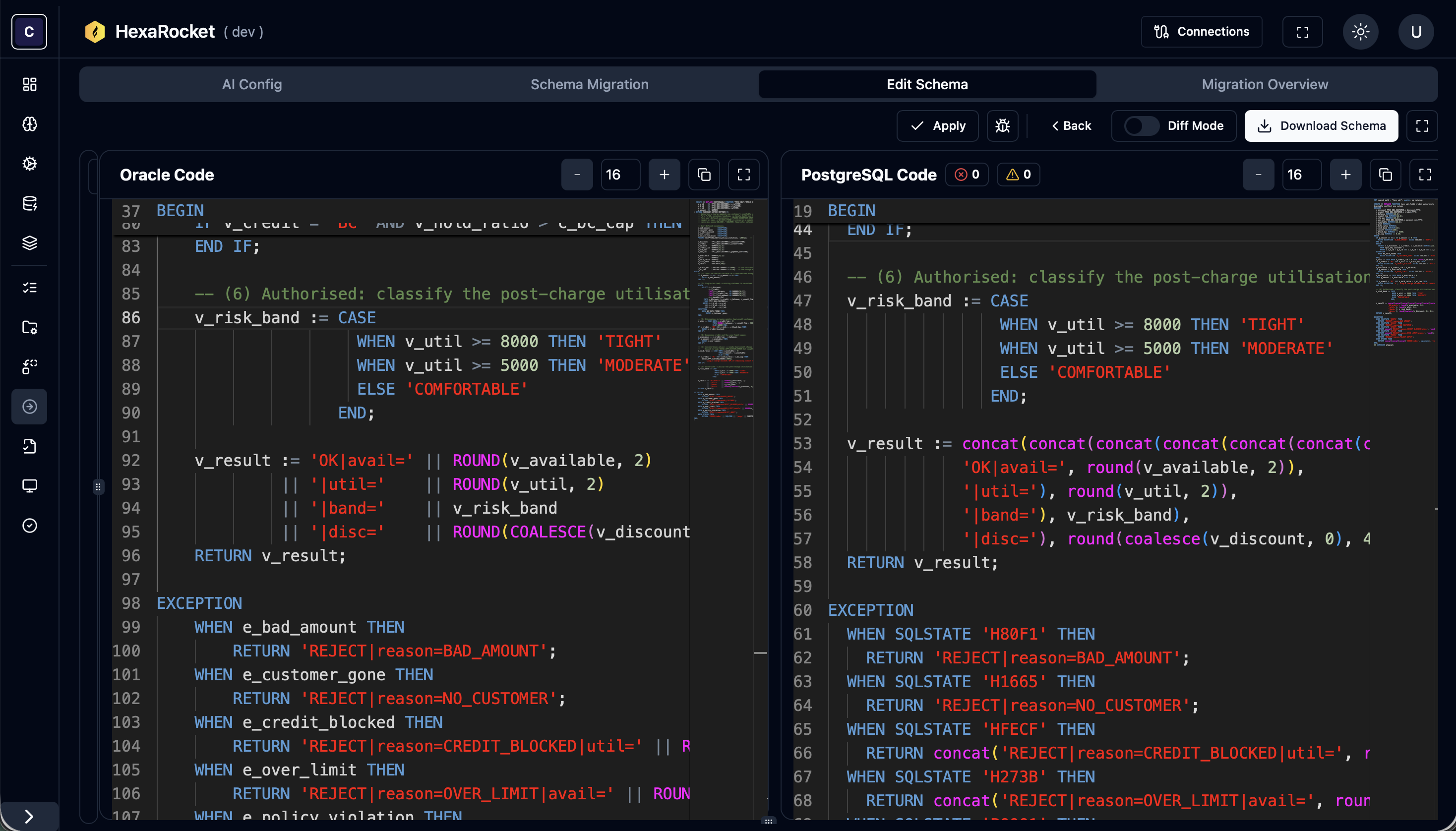This screenshot has width=1456, height=831.
Task: Open the AI brain icon in sidebar
Action: tap(29, 124)
